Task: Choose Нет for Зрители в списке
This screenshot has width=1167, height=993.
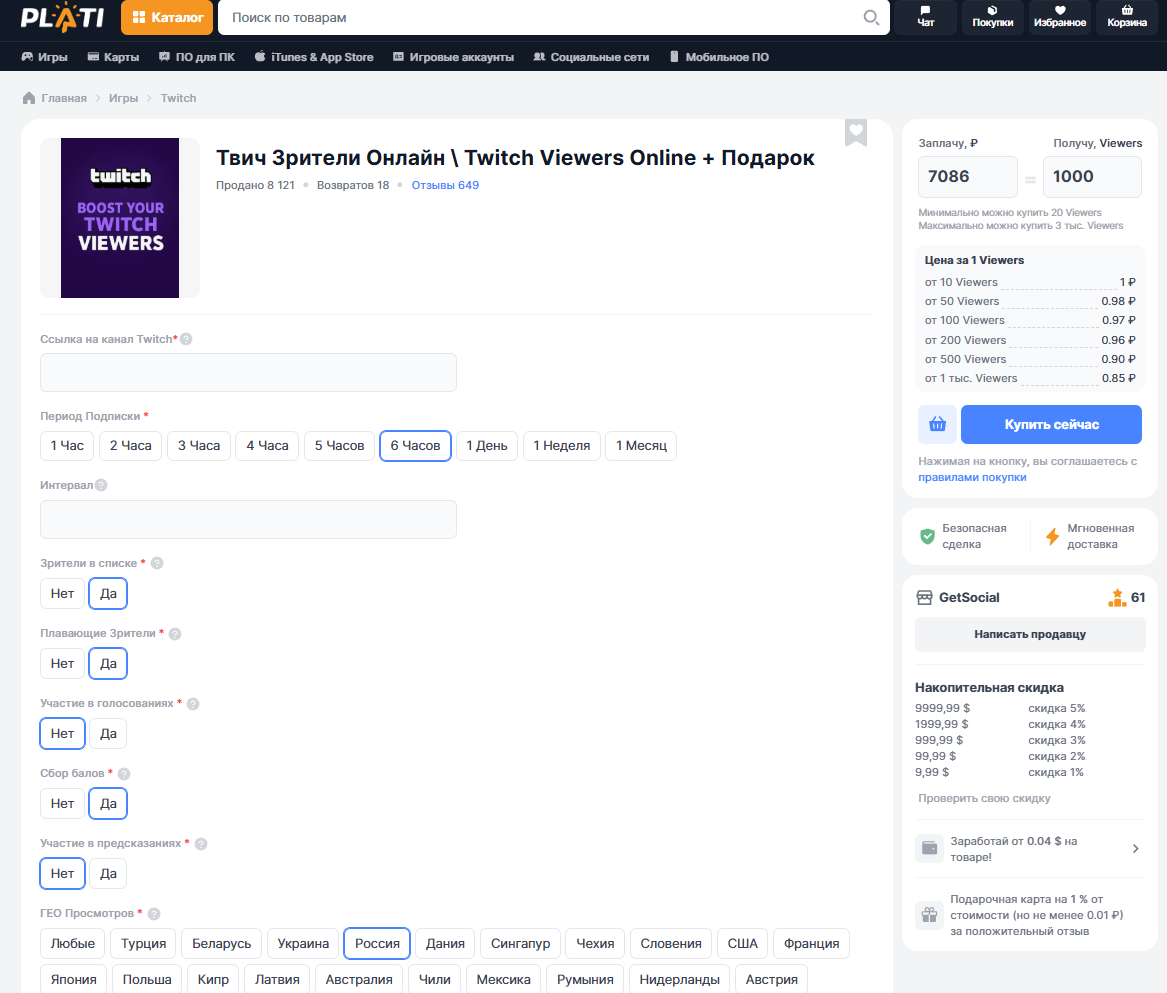Action: click(x=63, y=594)
